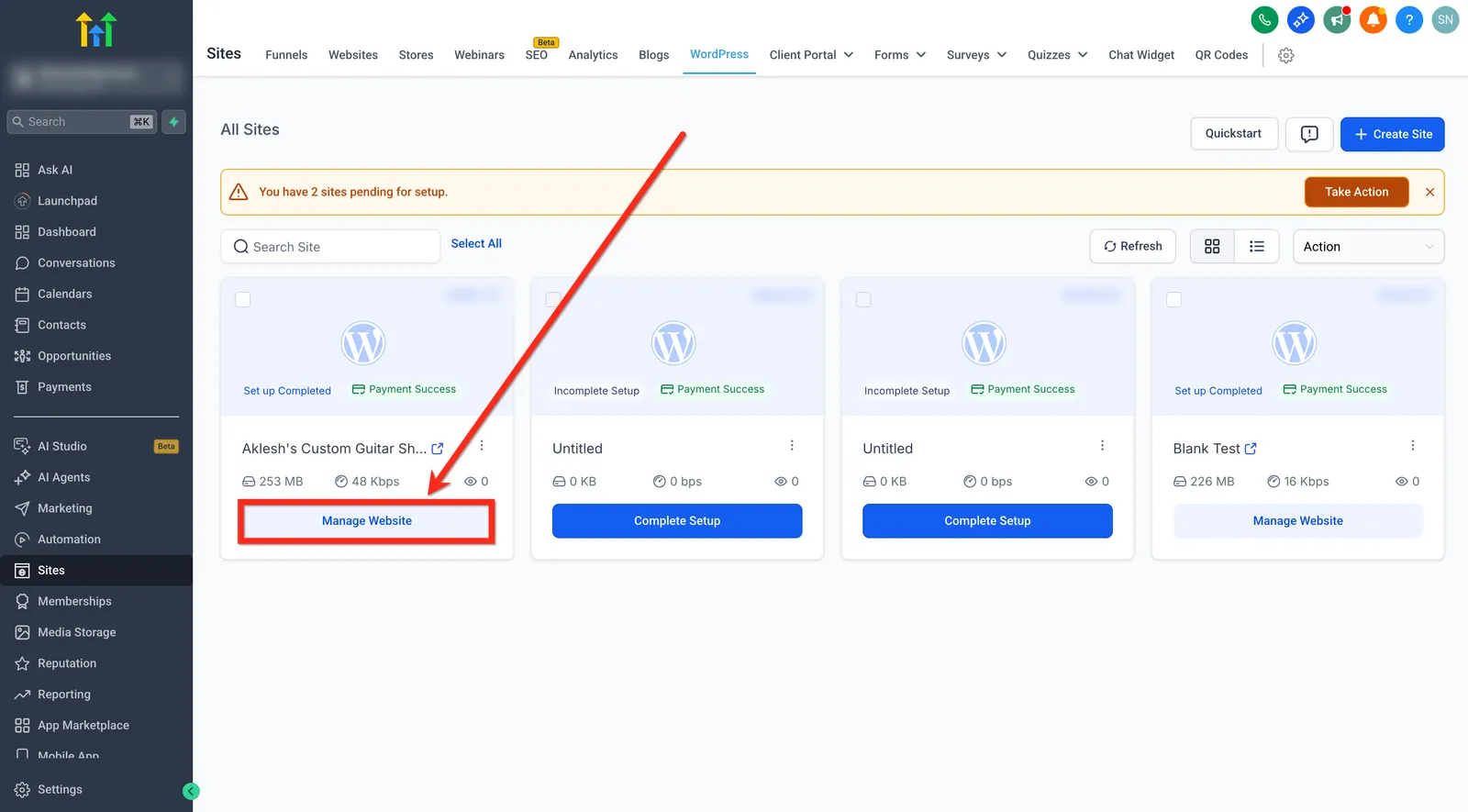Click the feedback message icon near Quickstart

1309,134
